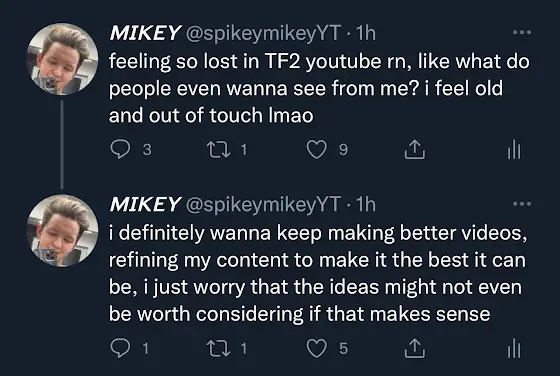Reply to the first tweet about TF2 youtube

coord(120,149)
